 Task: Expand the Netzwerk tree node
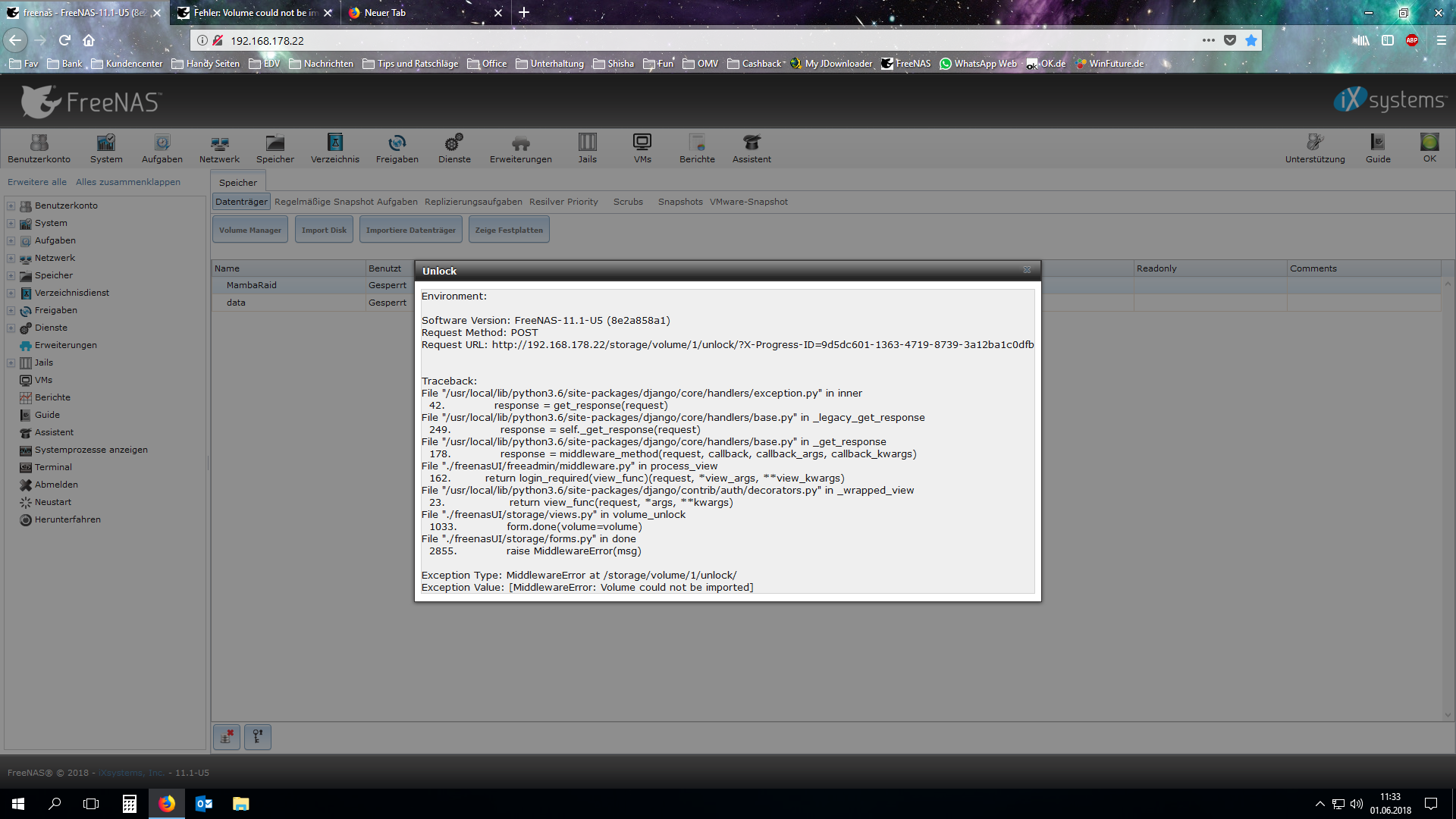coord(11,258)
